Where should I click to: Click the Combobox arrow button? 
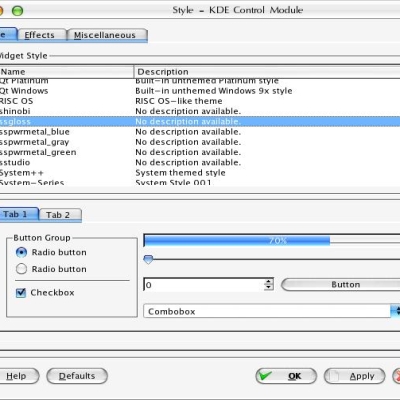tap(395, 311)
